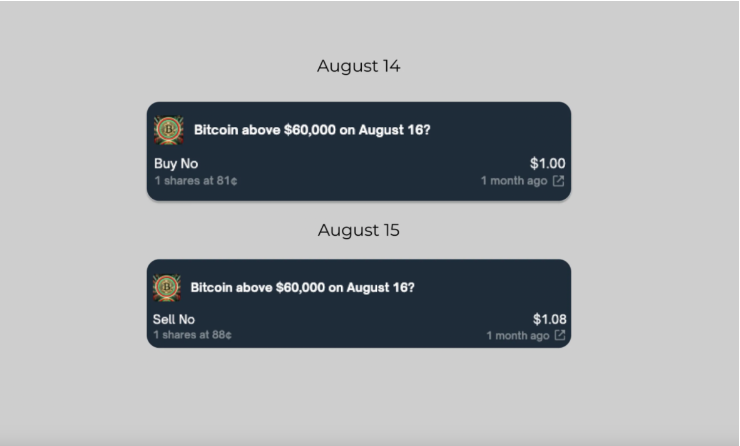
Task: Click Bitcoin coin icon on Sell No card
Action: [167, 287]
